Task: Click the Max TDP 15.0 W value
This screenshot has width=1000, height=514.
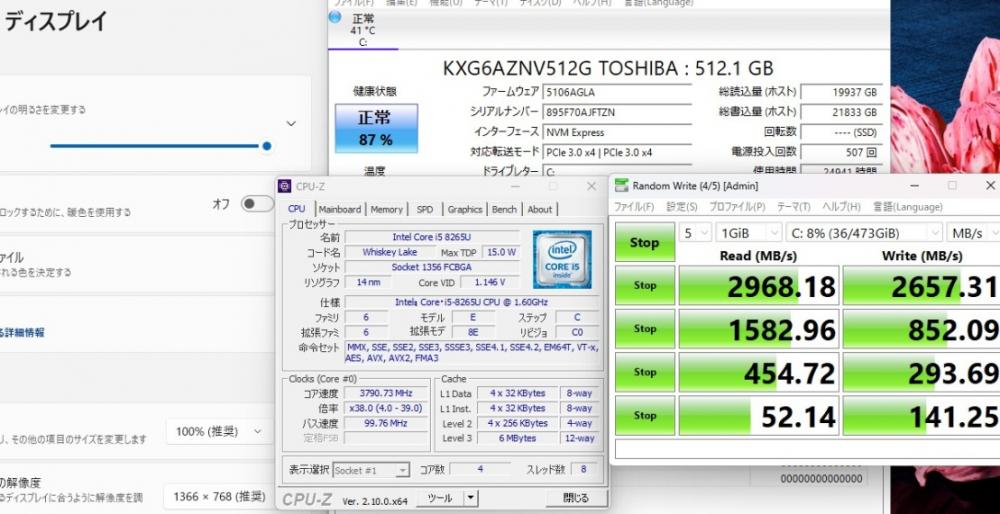Action: click(x=500, y=253)
